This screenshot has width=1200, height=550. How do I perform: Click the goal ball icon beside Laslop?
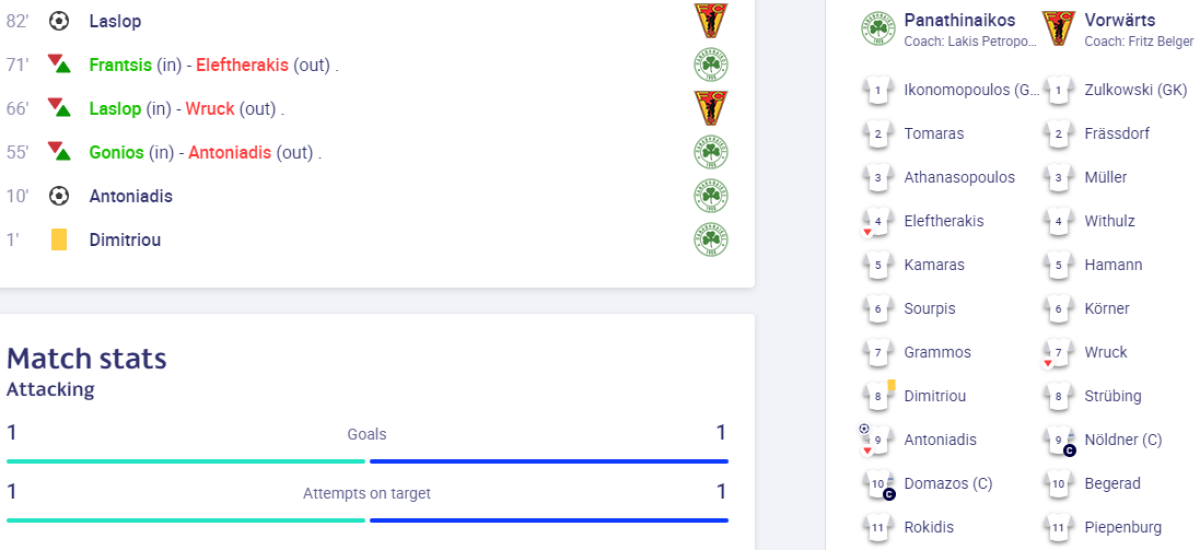(58, 21)
